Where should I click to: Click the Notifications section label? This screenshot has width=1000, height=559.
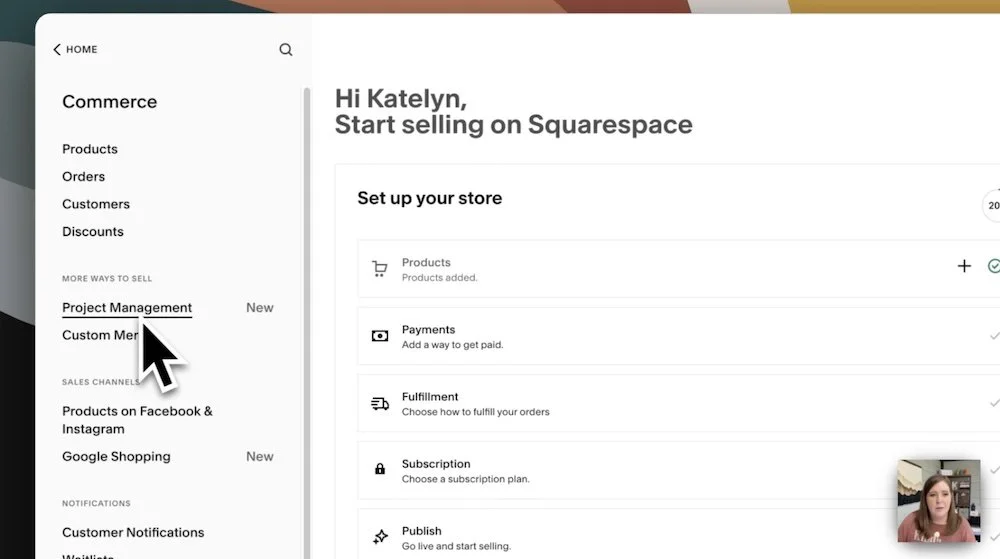(x=96, y=503)
